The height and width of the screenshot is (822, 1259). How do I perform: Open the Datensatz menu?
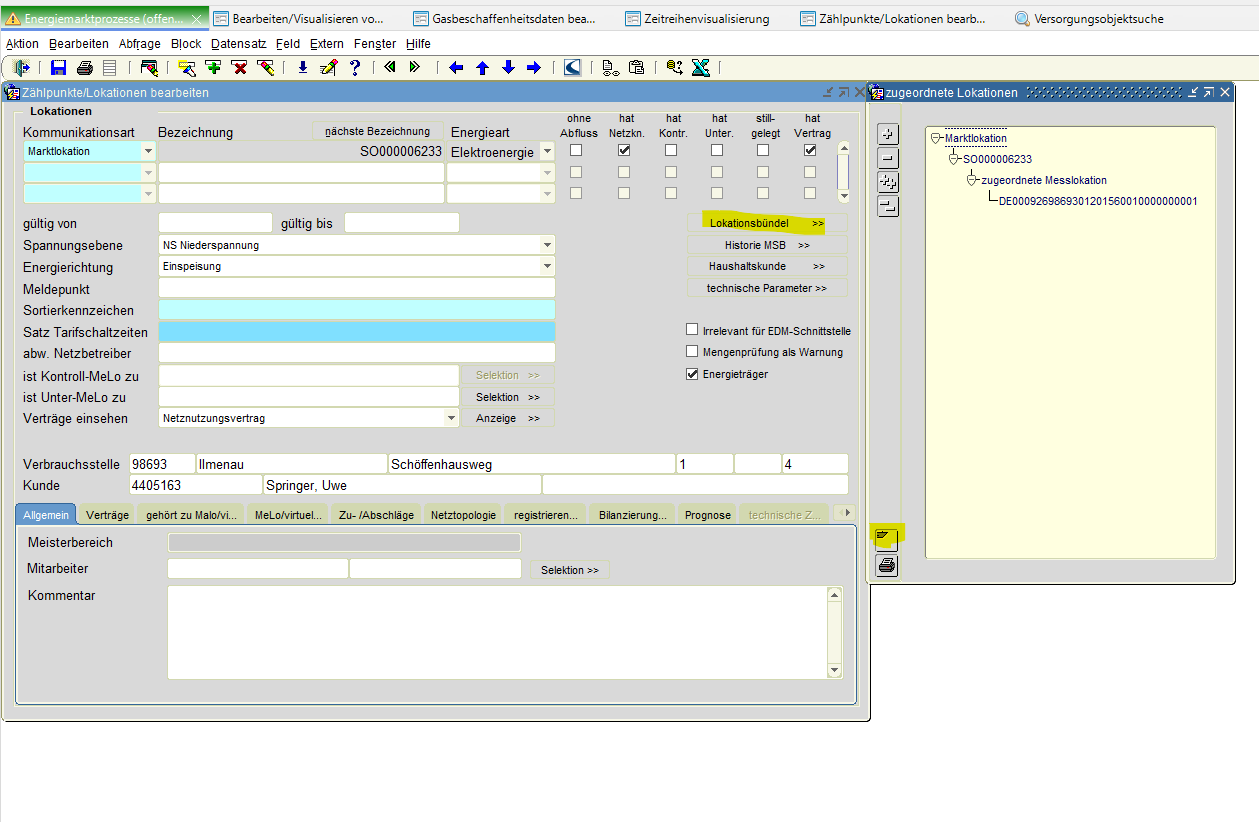pos(240,44)
